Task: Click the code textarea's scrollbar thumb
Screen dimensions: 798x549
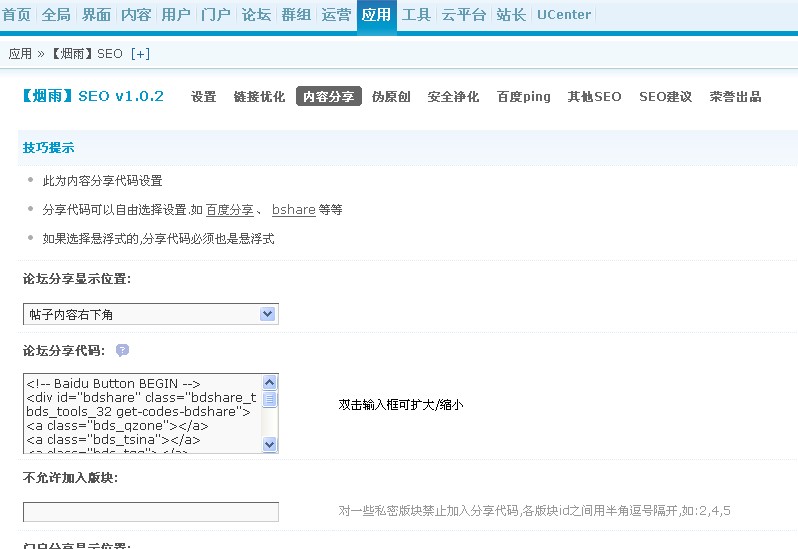Action: pos(269,399)
